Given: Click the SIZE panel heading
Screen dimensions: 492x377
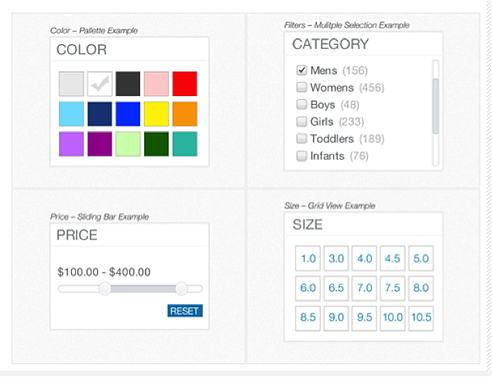Looking at the screenshot, I should tap(307, 225).
